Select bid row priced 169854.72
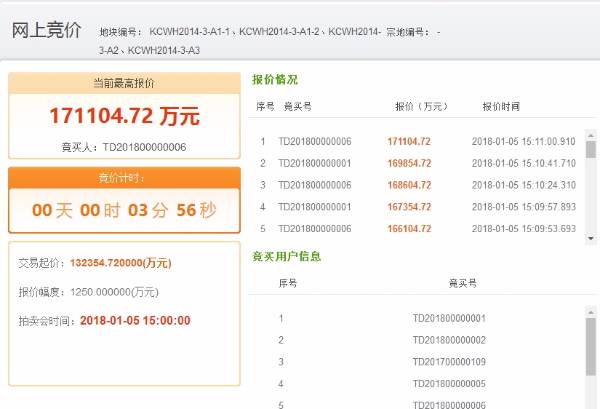600x409 pixels. (409, 164)
